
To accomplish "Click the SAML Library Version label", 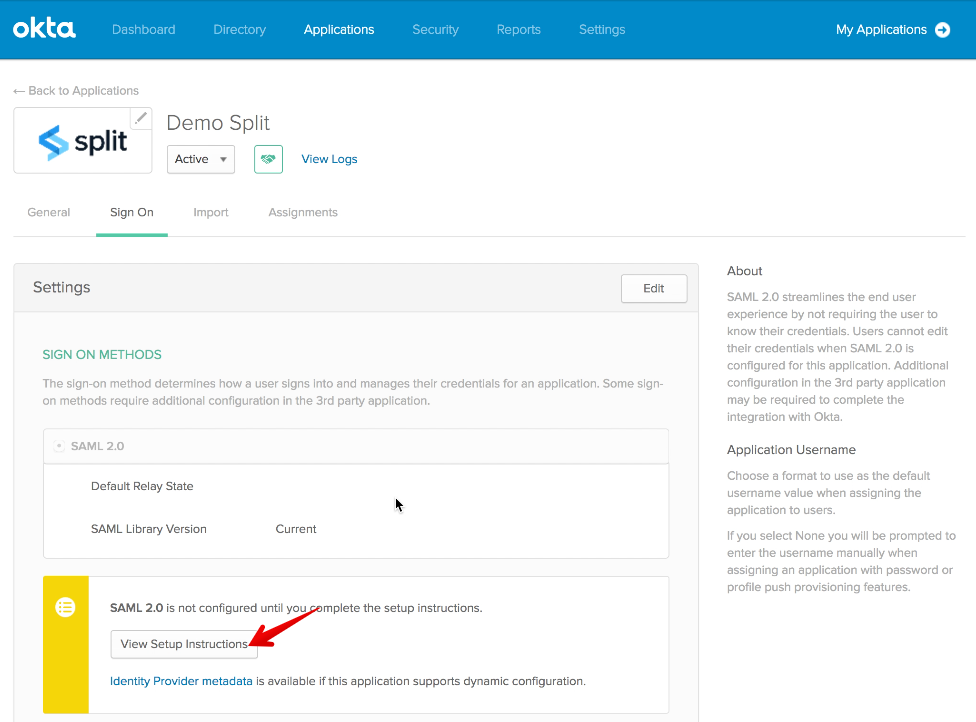I will (149, 529).
